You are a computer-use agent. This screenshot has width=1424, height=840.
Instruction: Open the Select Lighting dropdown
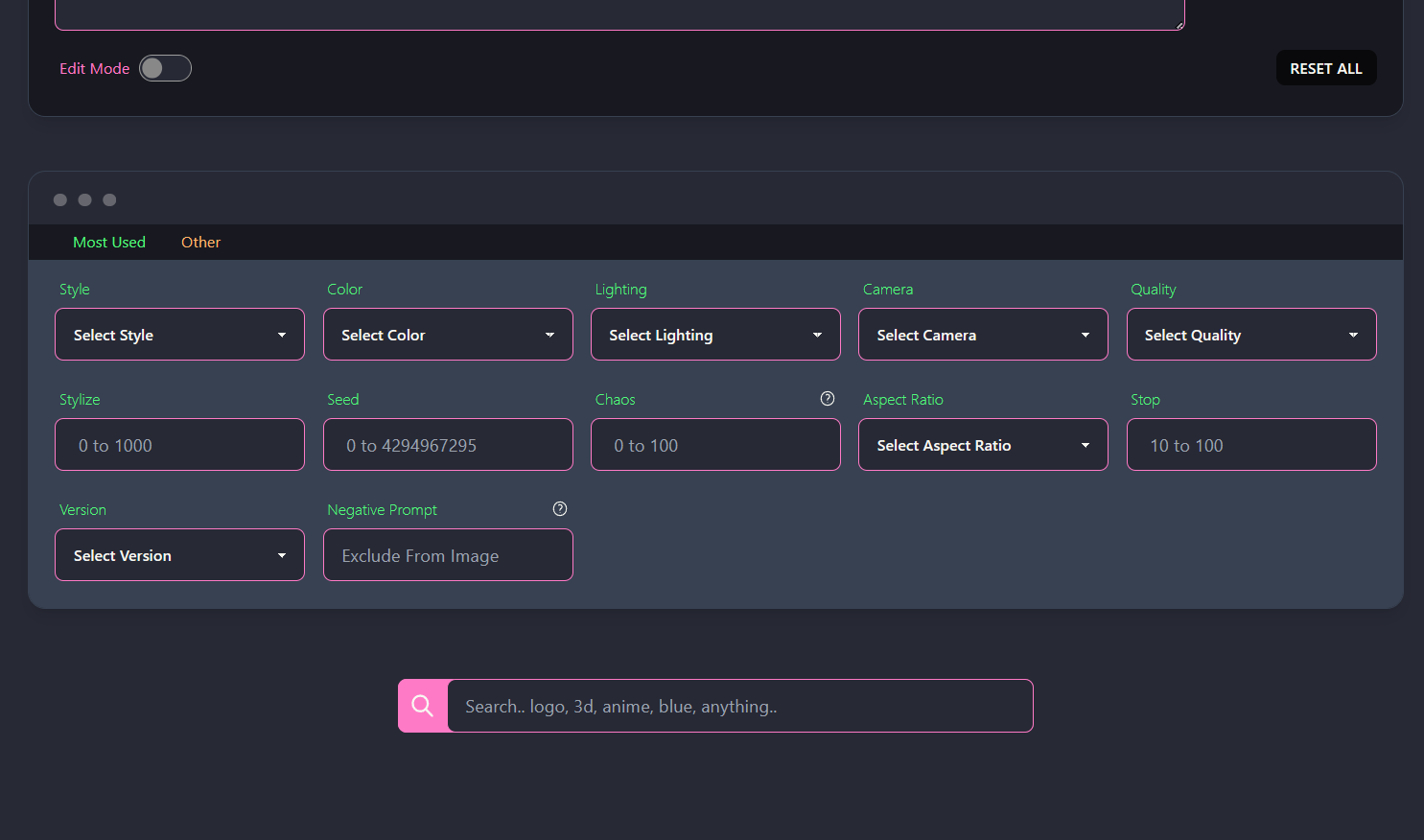[x=715, y=335]
